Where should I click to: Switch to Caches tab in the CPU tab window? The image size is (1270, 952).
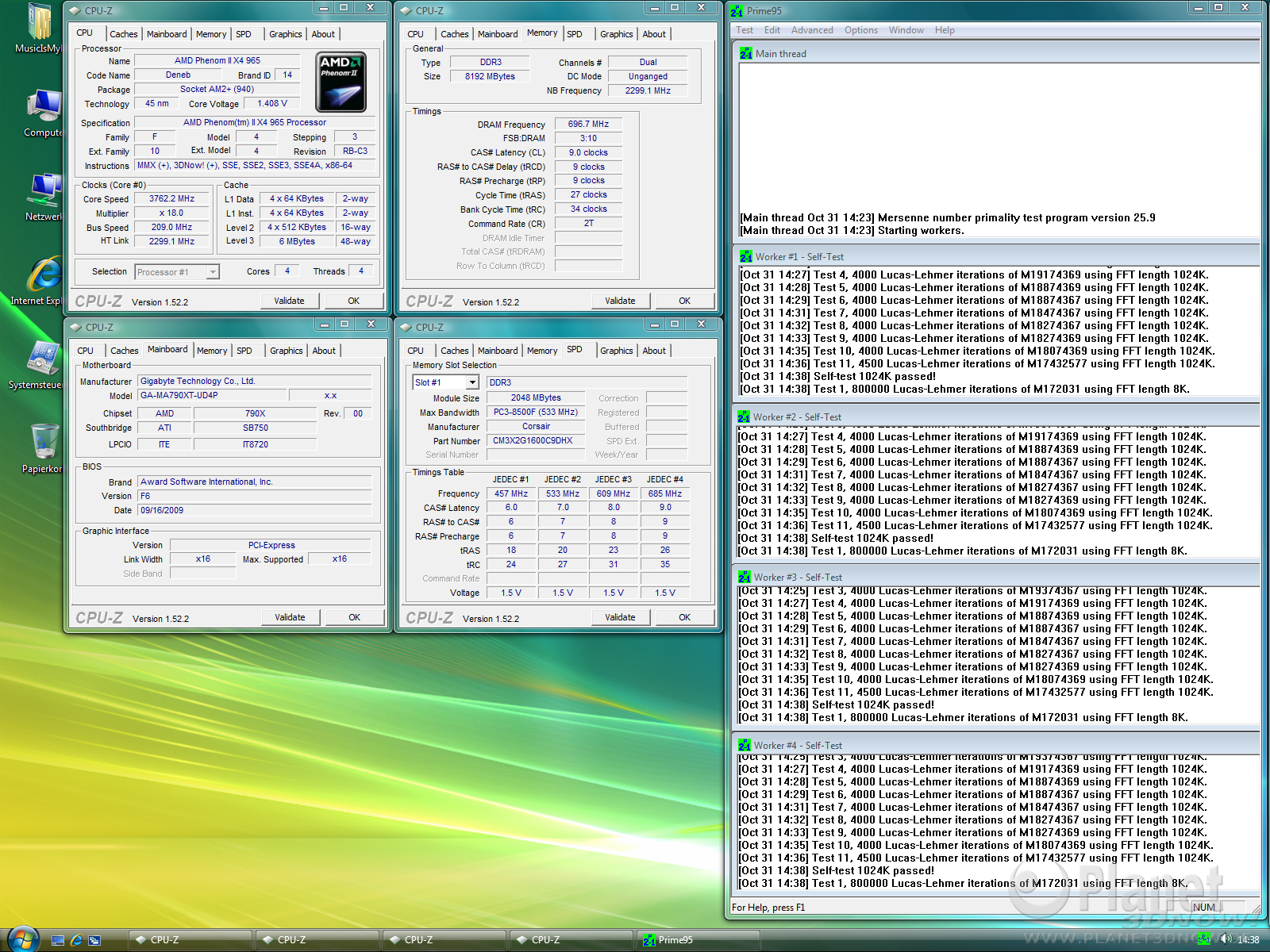tap(123, 34)
